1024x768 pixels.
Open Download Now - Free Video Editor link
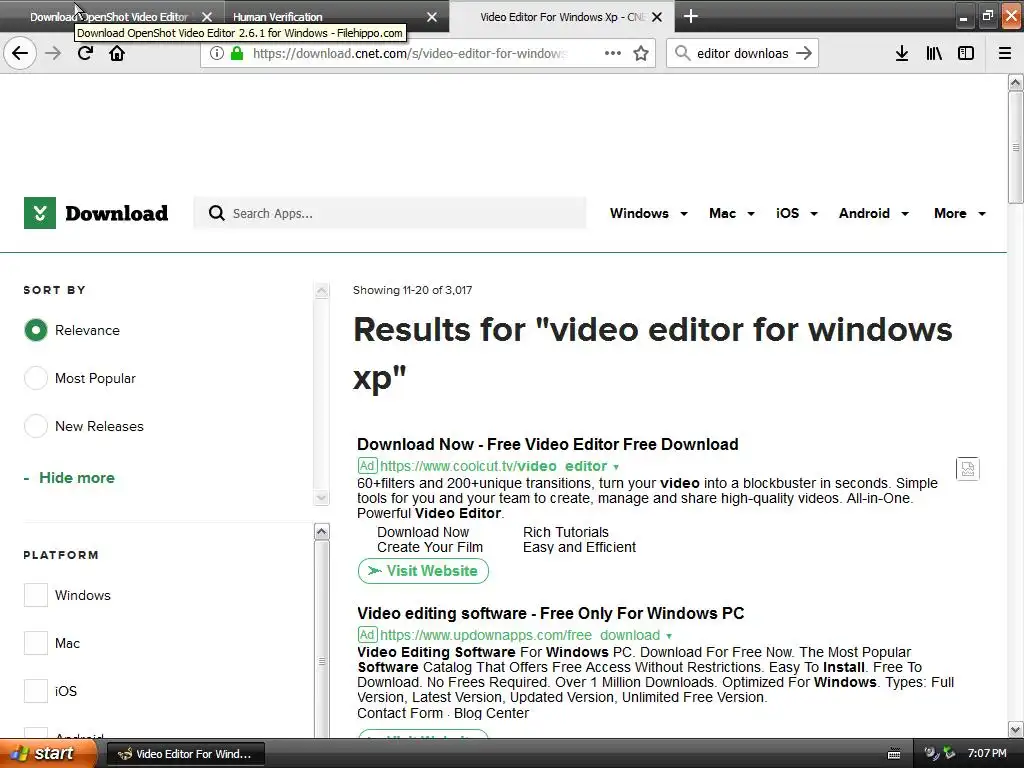(547, 444)
